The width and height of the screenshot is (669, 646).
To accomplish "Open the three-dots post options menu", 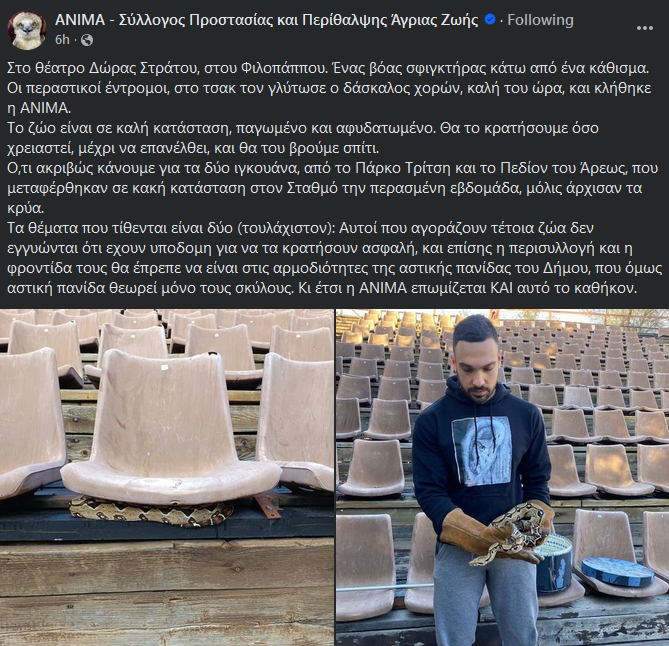I will pyautogui.click(x=644, y=28).
